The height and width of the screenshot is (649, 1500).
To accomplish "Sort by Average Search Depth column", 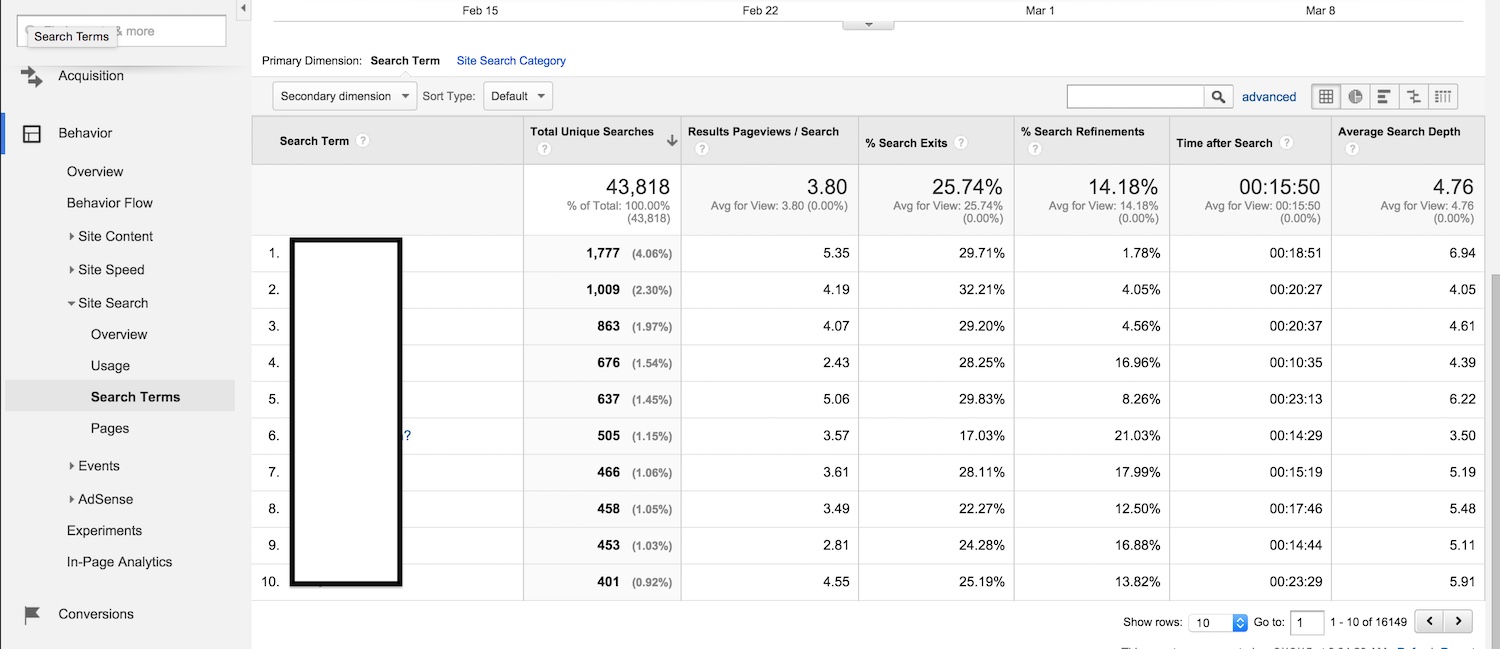I will coord(1399,132).
